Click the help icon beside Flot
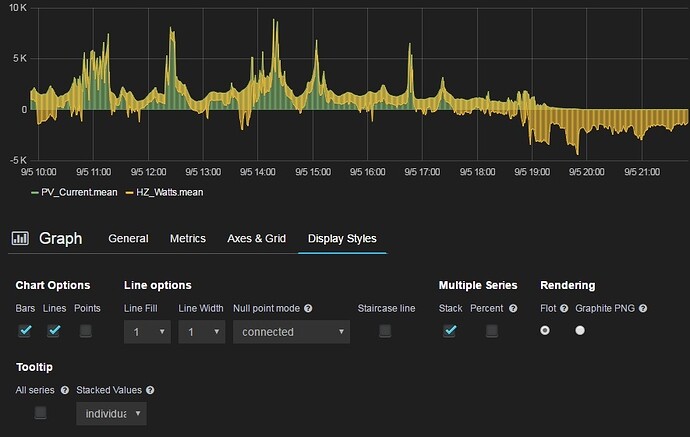The width and height of the screenshot is (690, 437). [566, 308]
